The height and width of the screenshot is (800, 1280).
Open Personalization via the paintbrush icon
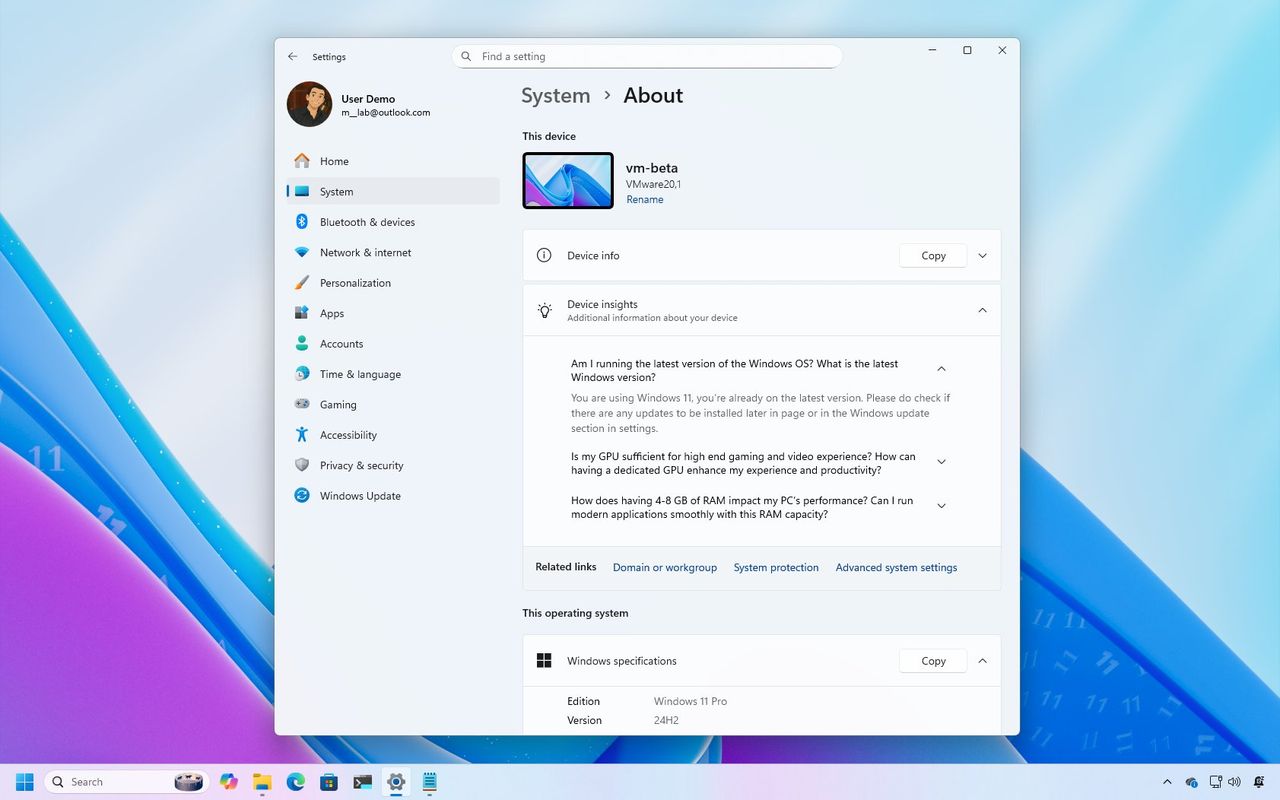tap(302, 283)
